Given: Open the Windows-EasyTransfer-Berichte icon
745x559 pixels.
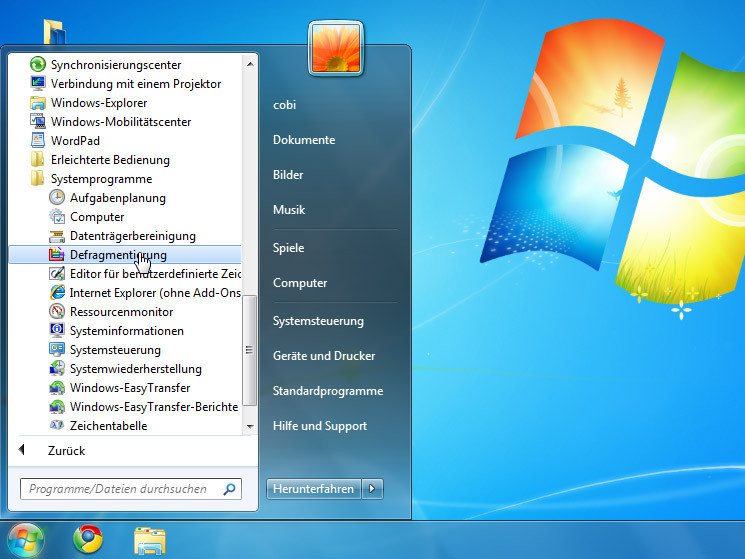Looking at the screenshot, I should [57, 407].
